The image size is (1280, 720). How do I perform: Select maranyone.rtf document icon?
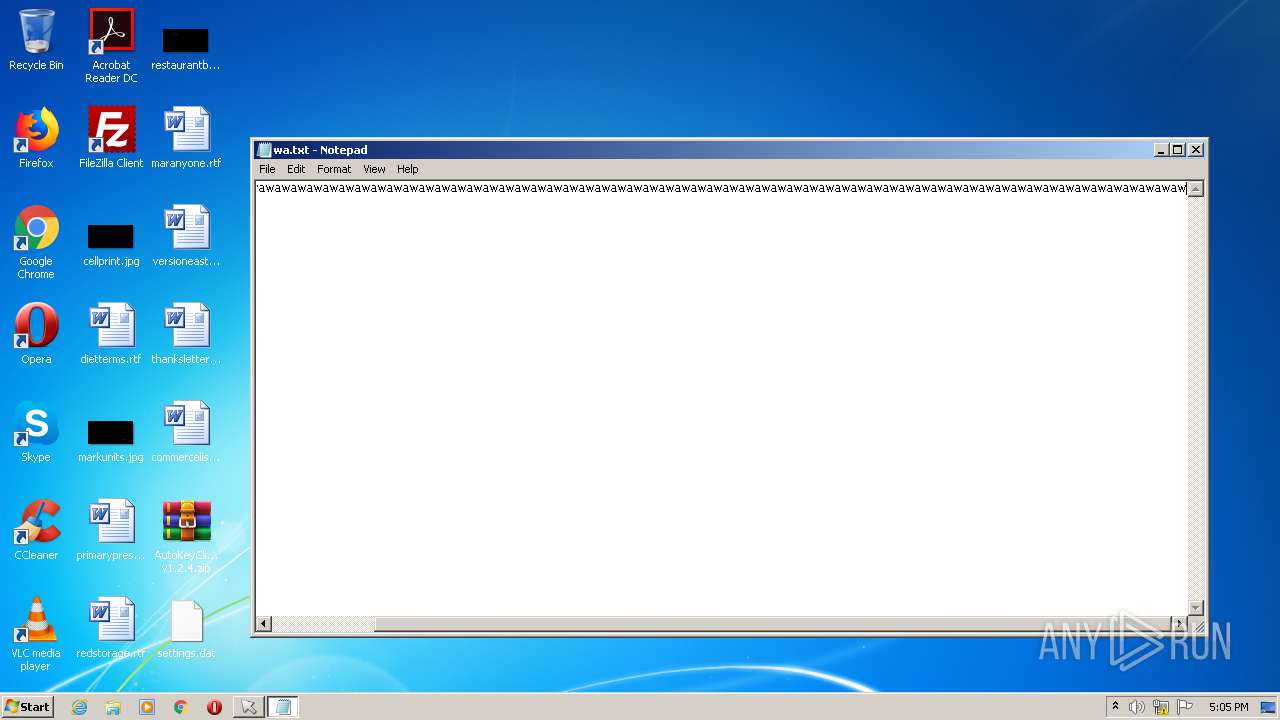[186, 138]
